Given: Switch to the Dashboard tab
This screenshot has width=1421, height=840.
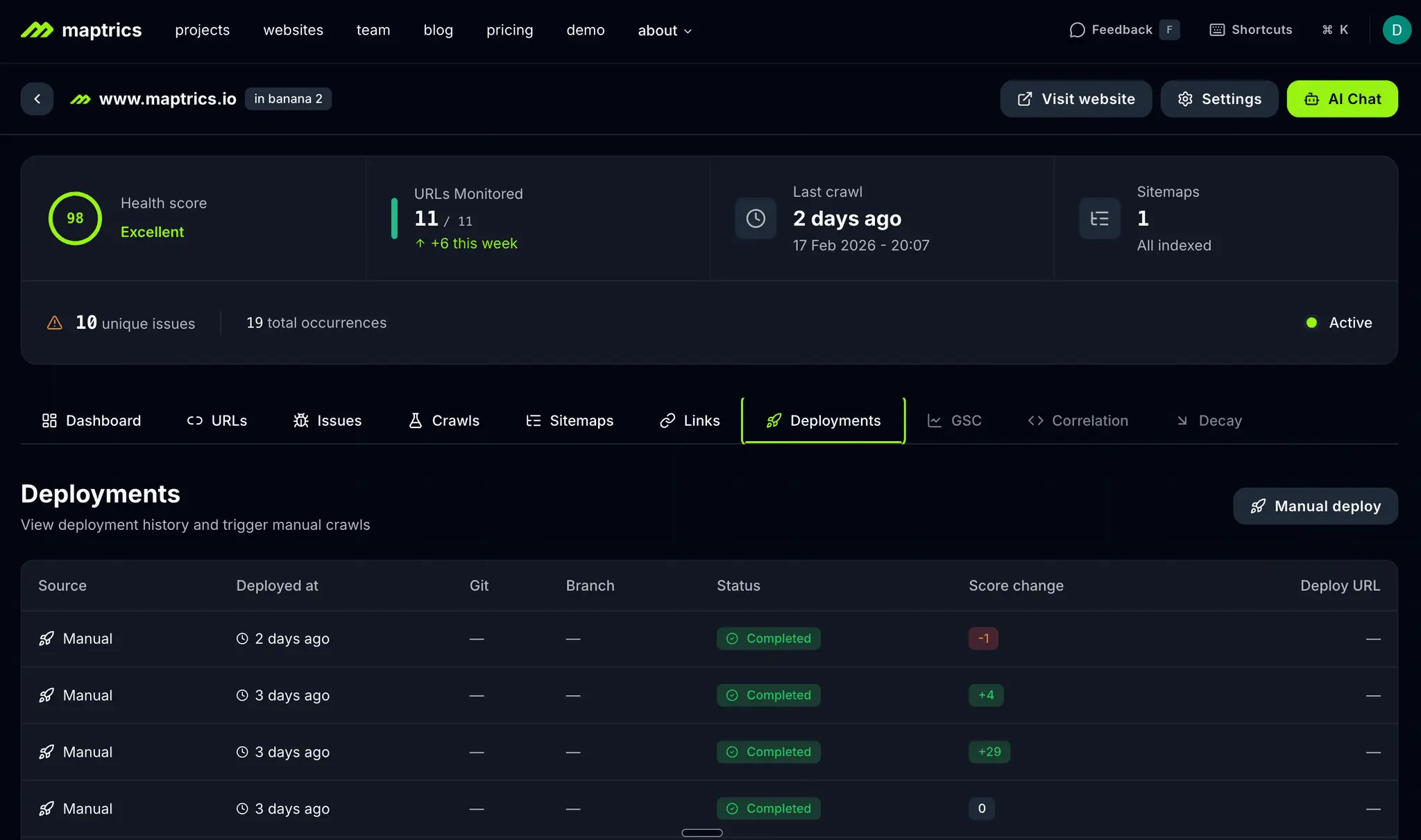Looking at the screenshot, I should click(91, 420).
